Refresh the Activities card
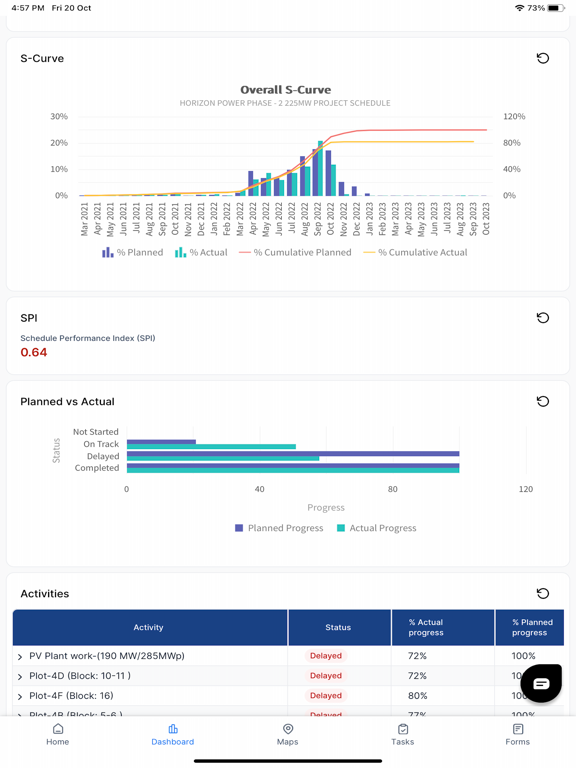Screen dimensions: 576x768 [x=543, y=594]
